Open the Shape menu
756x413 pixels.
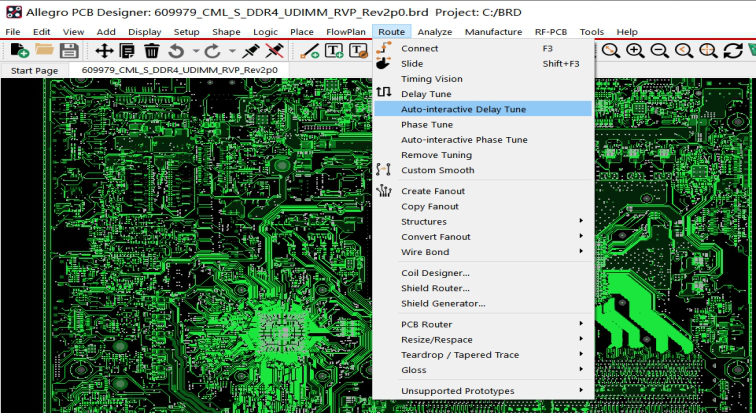click(x=226, y=32)
